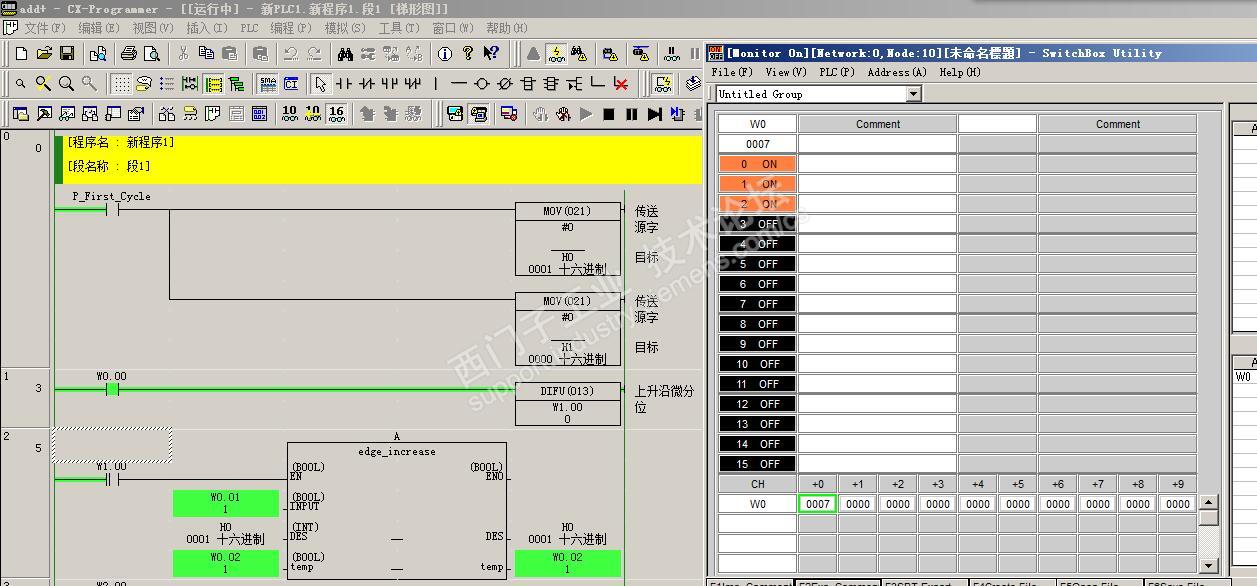Screen dimensions: 1257x586
Task: Stop simulation with square stop icon
Action: point(609,114)
